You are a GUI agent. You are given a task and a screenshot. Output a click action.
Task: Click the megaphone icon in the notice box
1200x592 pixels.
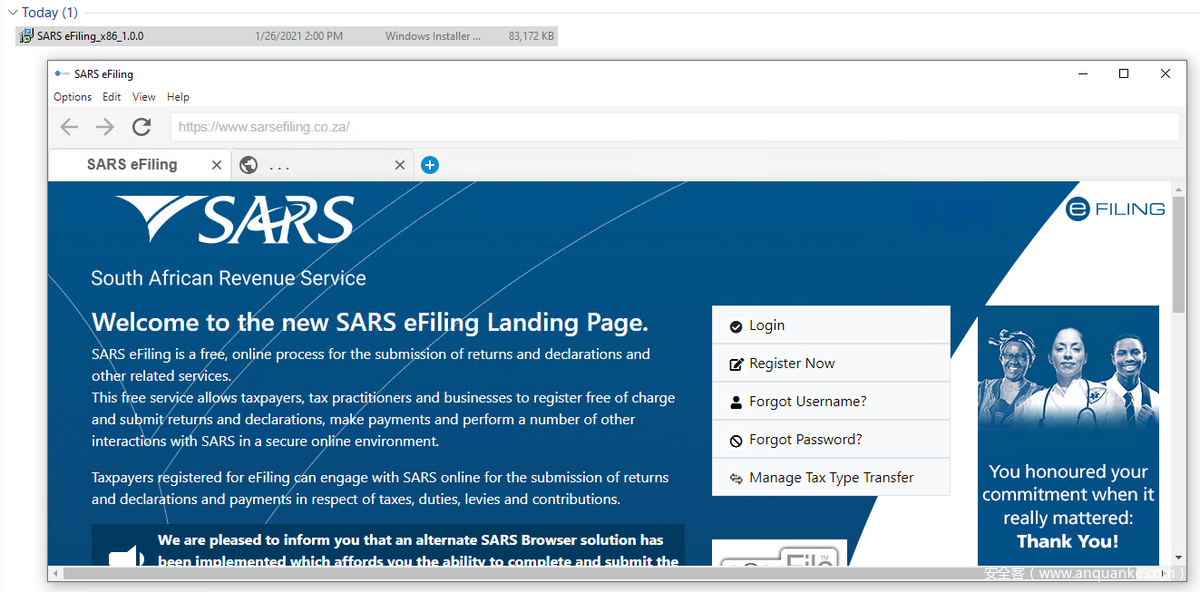point(126,556)
